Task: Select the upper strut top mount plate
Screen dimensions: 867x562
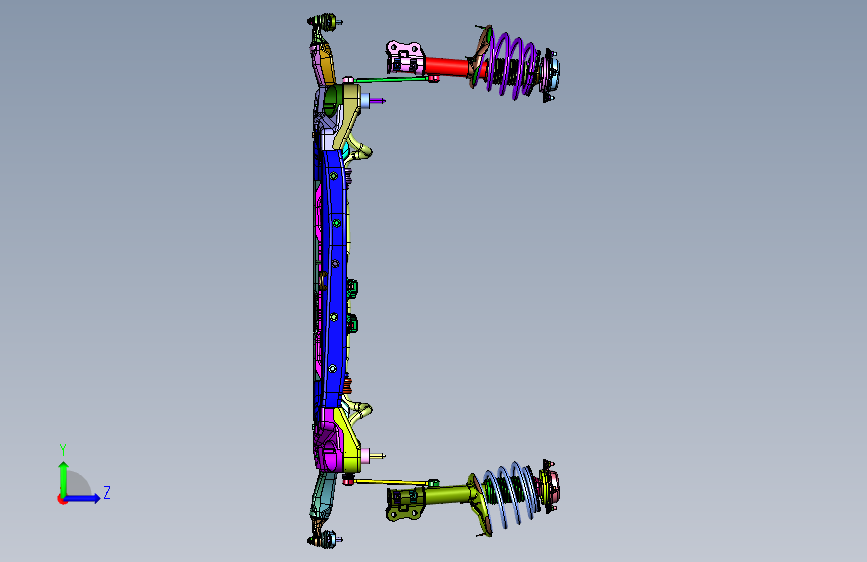Action: tap(550, 75)
